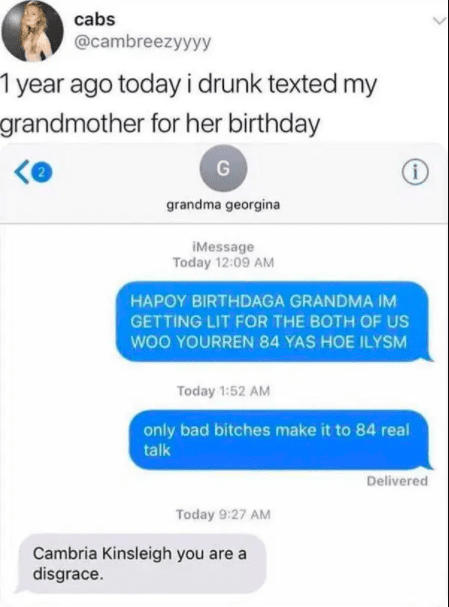
Task: Click the "iMessage" service label
Action: click(x=223, y=247)
